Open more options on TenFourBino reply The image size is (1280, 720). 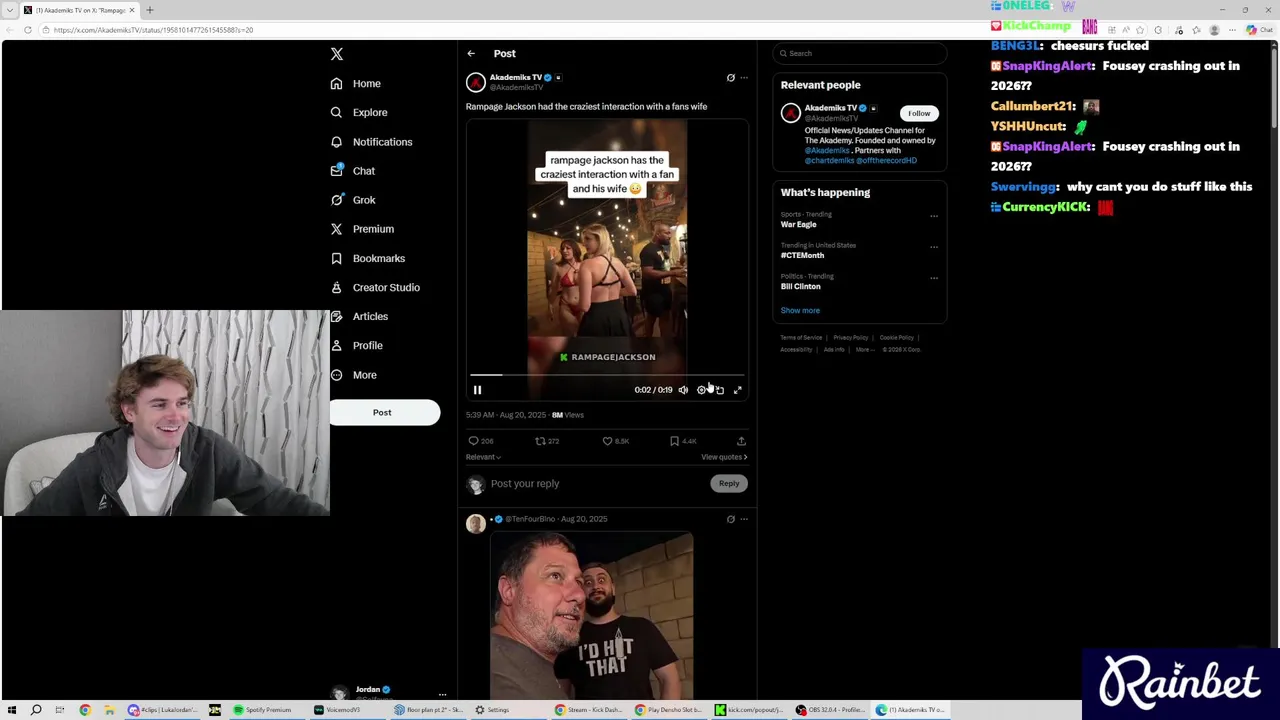tap(744, 519)
